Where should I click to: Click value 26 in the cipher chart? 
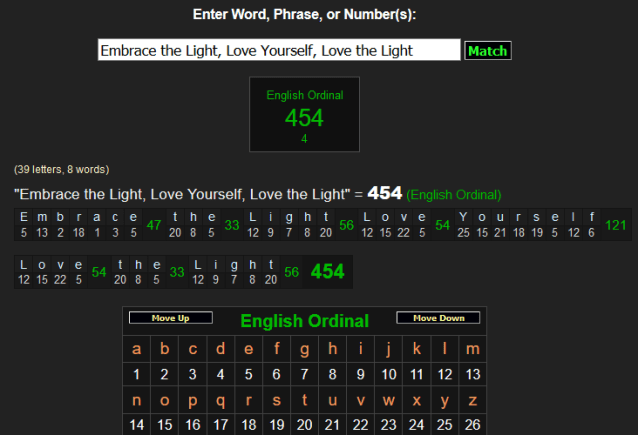point(473,424)
